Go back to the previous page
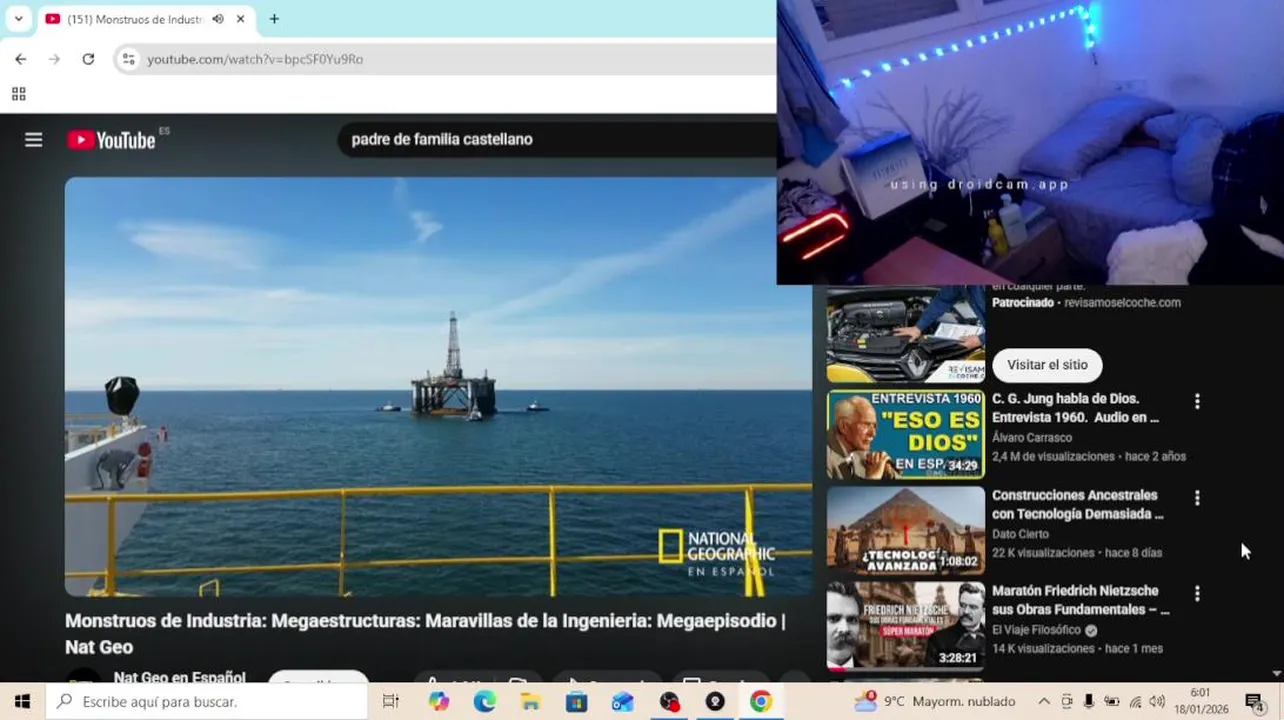Viewport: 1284px width, 720px height. pyautogui.click(x=21, y=59)
